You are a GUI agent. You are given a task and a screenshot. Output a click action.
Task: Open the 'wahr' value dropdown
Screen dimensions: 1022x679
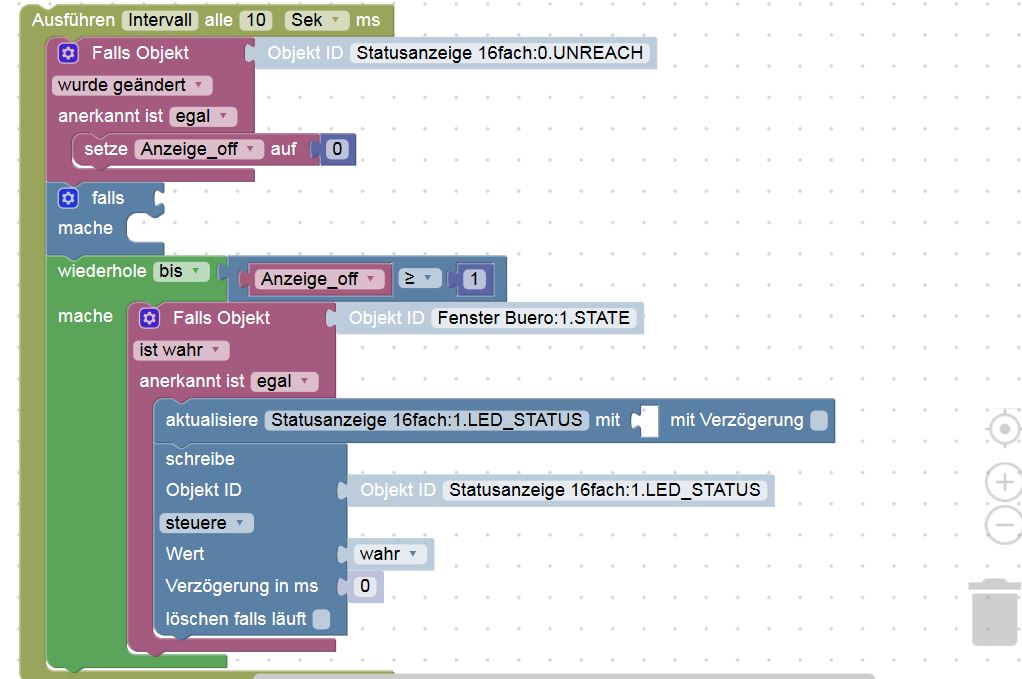point(390,555)
